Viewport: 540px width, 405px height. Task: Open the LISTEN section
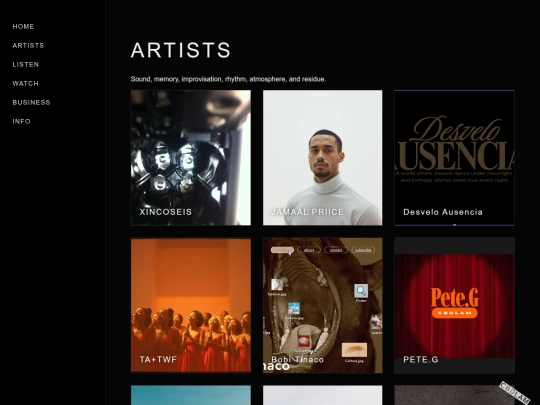[x=26, y=64]
